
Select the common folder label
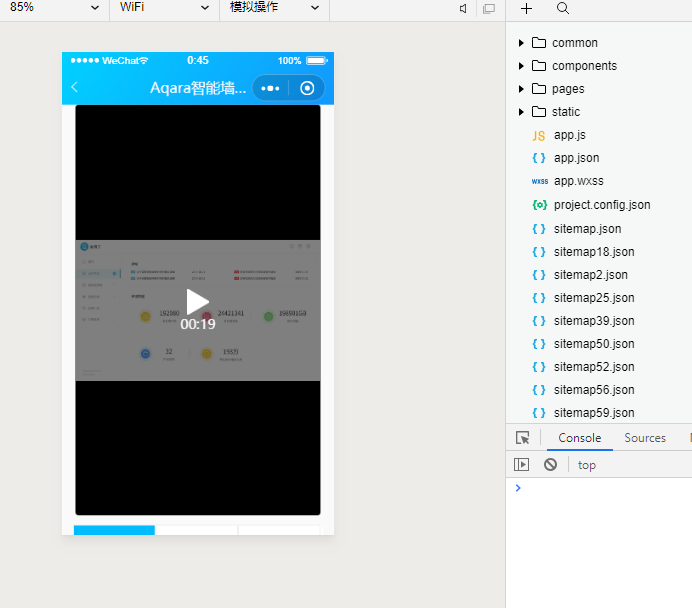coord(575,43)
